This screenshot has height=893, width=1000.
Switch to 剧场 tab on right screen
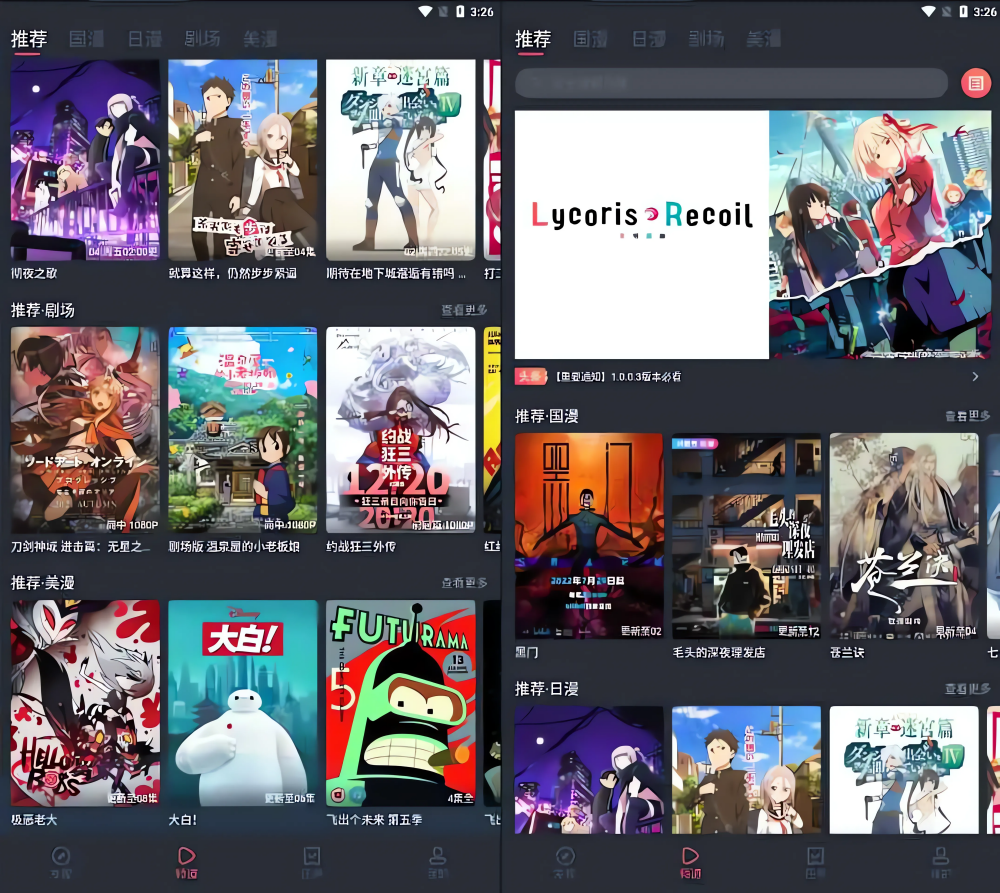(x=707, y=39)
